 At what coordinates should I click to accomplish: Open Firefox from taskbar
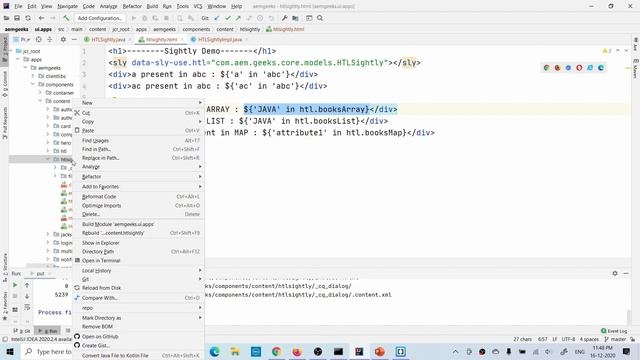click(297, 351)
